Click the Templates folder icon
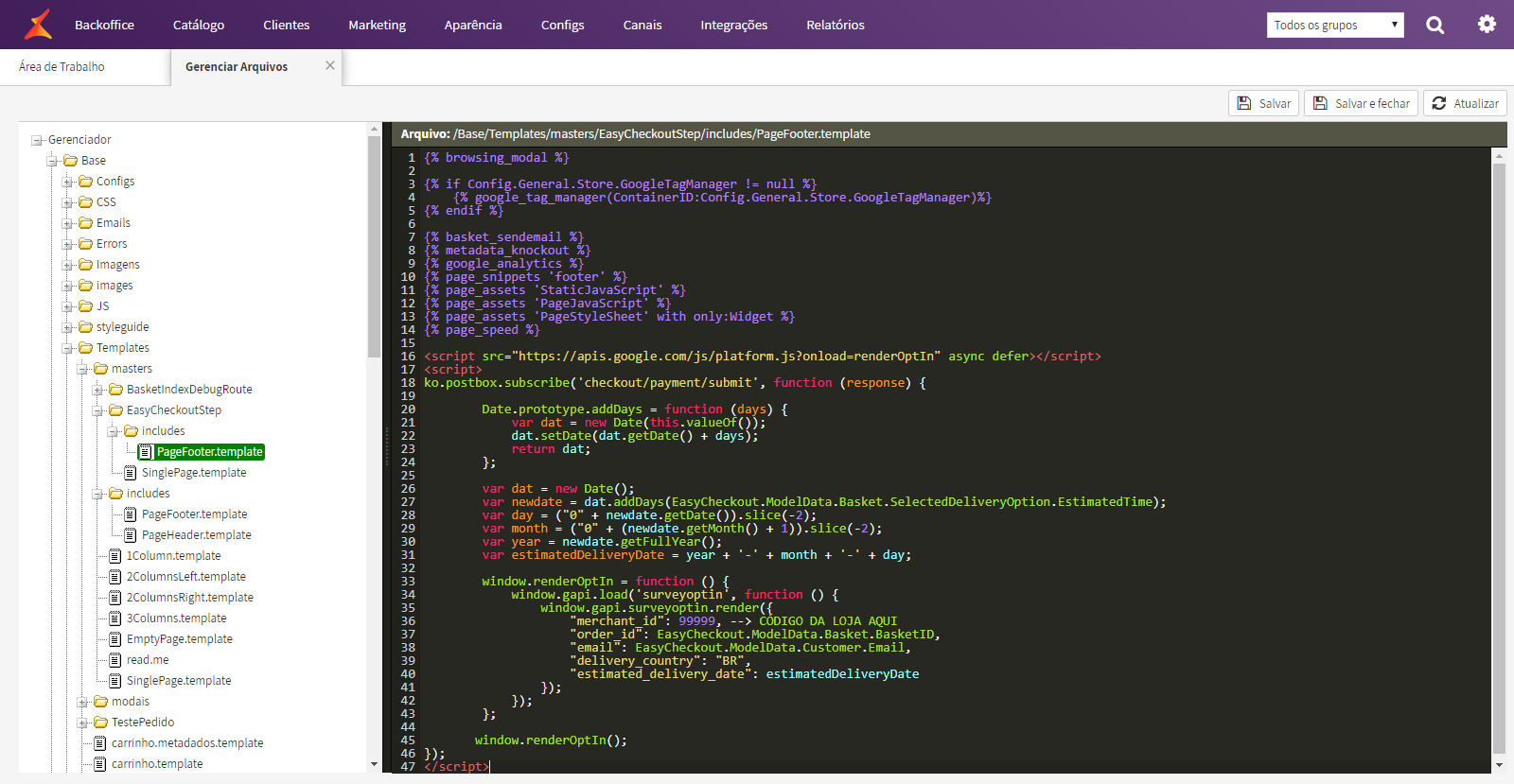The width and height of the screenshot is (1514, 784). (85, 348)
